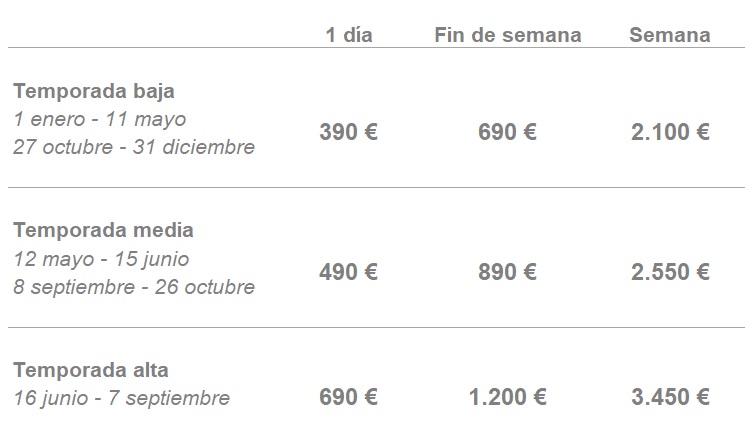Select the 3.450 € weekly price
756x429 pixels.
670,397
